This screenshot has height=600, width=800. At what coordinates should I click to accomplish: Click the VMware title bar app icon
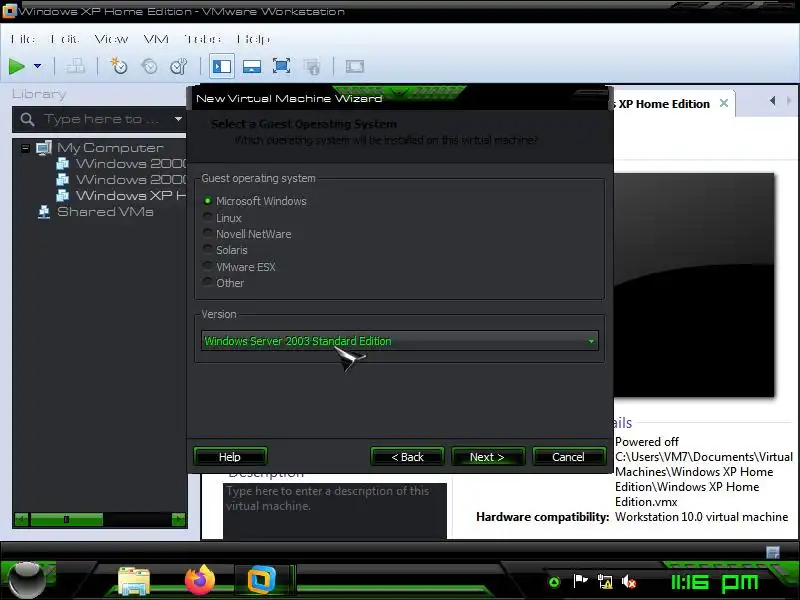point(9,11)
